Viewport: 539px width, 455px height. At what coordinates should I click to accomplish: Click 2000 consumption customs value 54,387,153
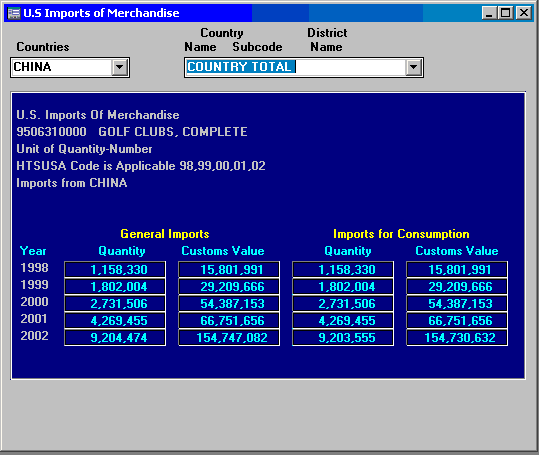coord(457,303)
